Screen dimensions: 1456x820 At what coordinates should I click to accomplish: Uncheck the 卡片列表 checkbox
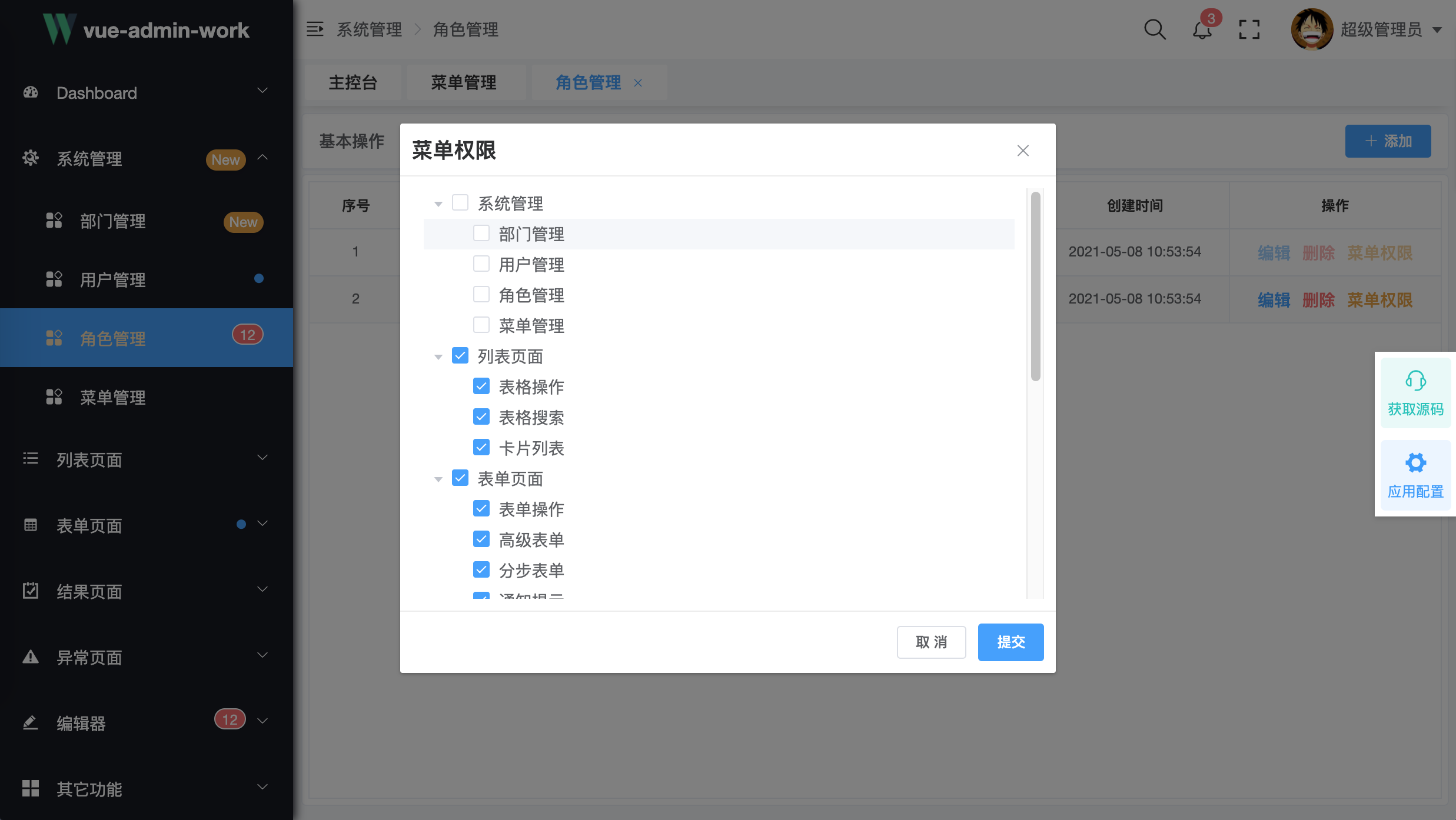coord(481,448)
